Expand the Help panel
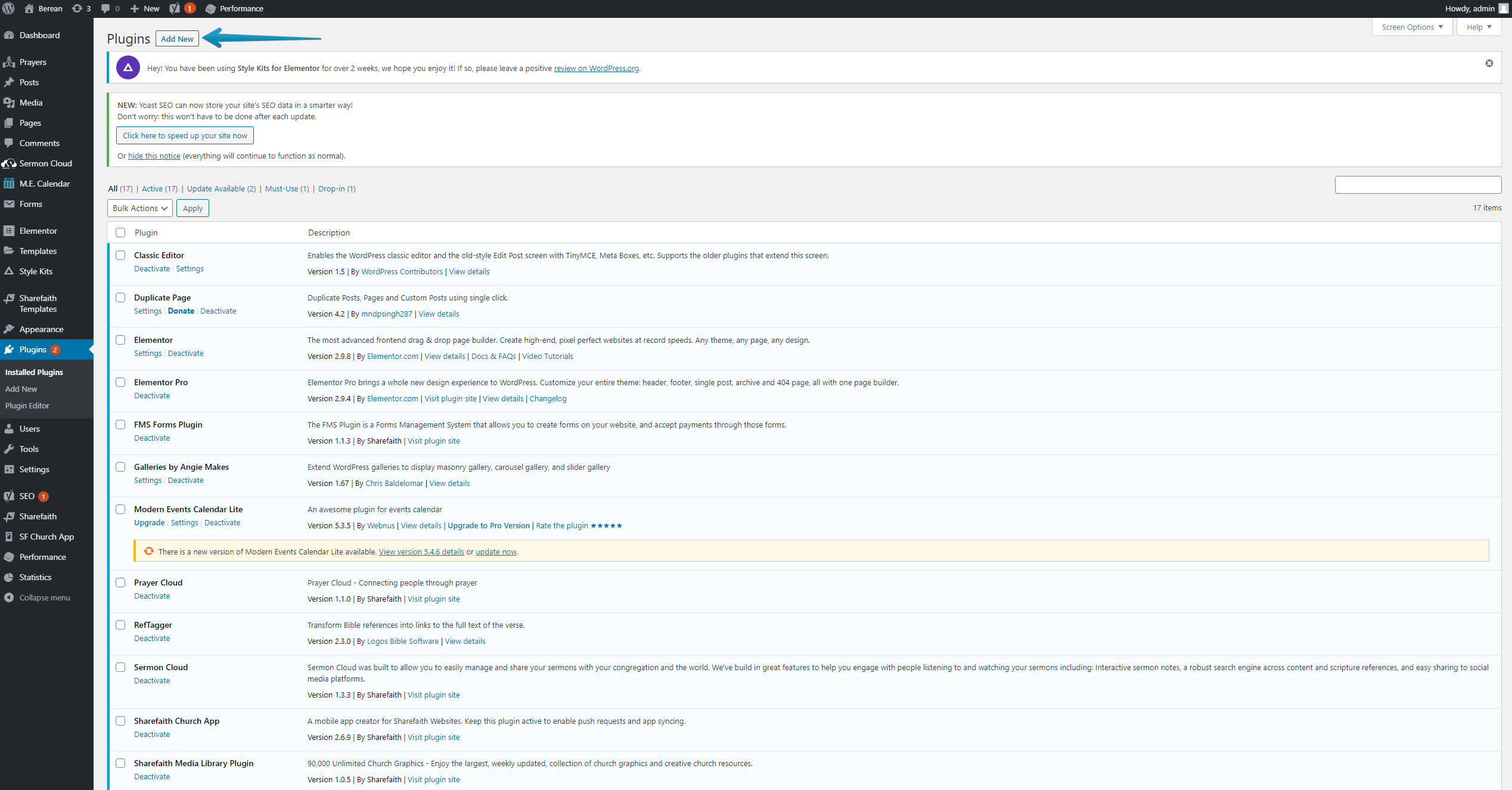 [x=1479, y=27]
